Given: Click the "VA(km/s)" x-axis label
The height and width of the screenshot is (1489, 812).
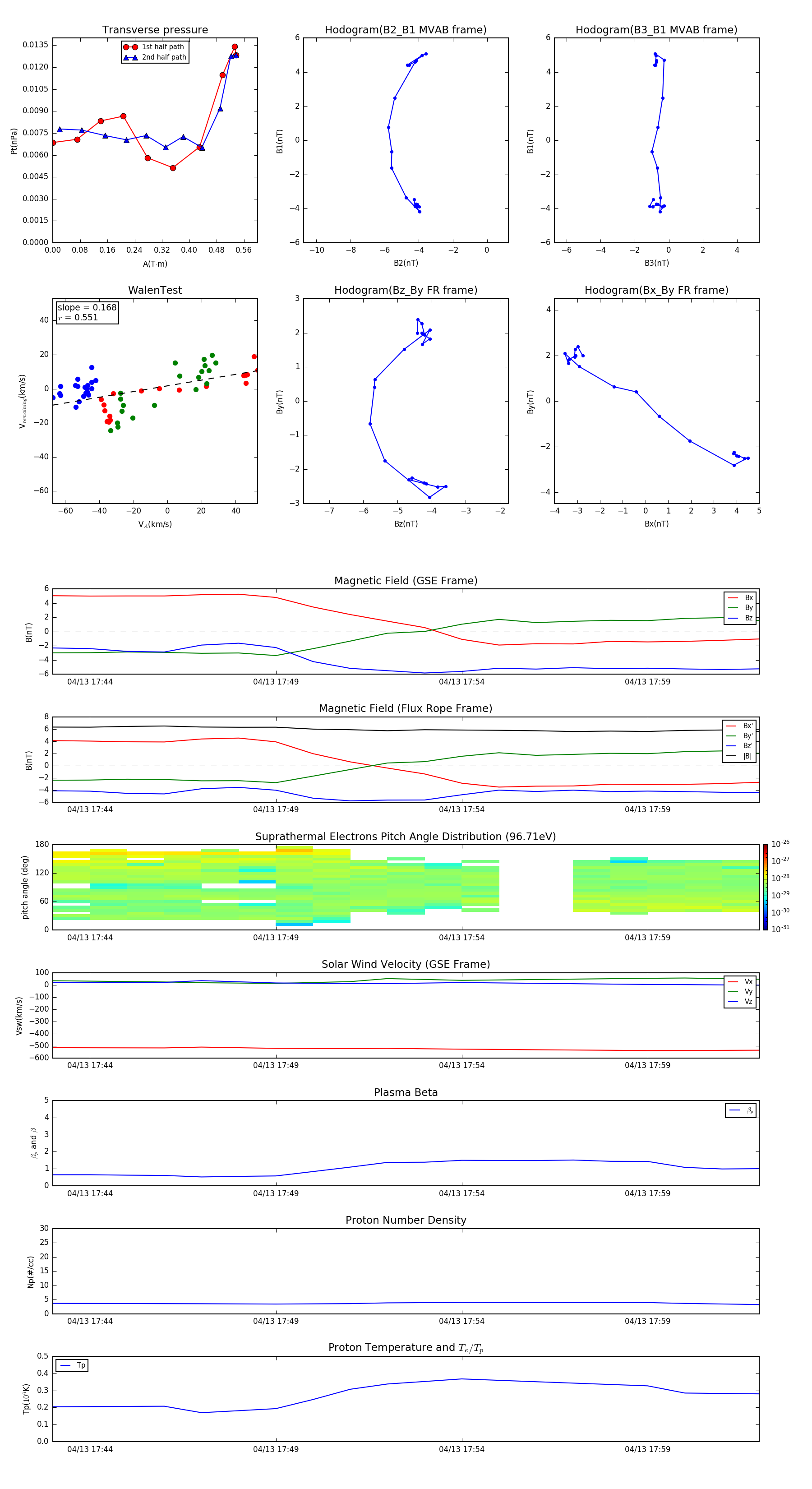Looking at the screenshot, I should point(155,525).
